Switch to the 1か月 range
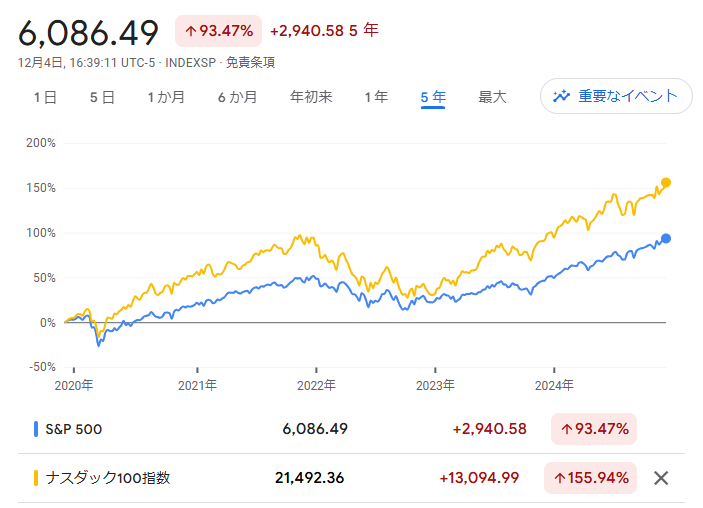Viewport: 703px width, 508px height. [x=166, y=97]
